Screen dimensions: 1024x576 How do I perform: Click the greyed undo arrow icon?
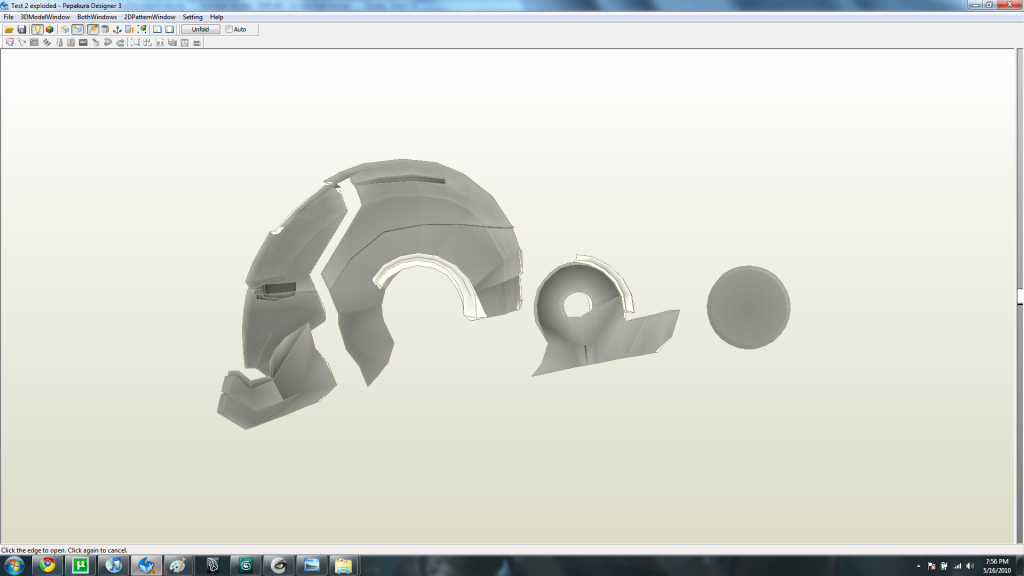pos(108,42)
